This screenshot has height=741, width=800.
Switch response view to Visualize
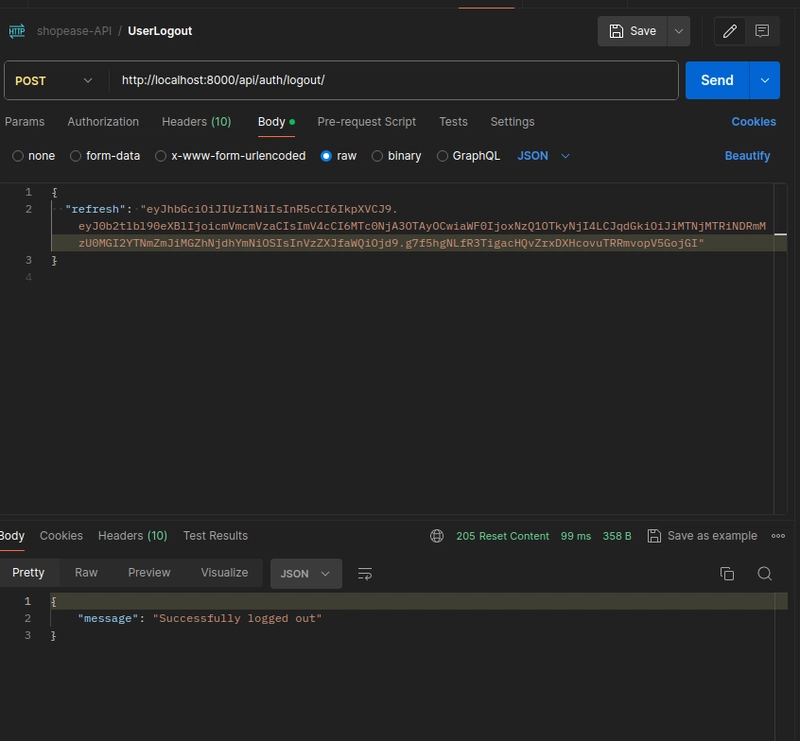click(224, 573)
